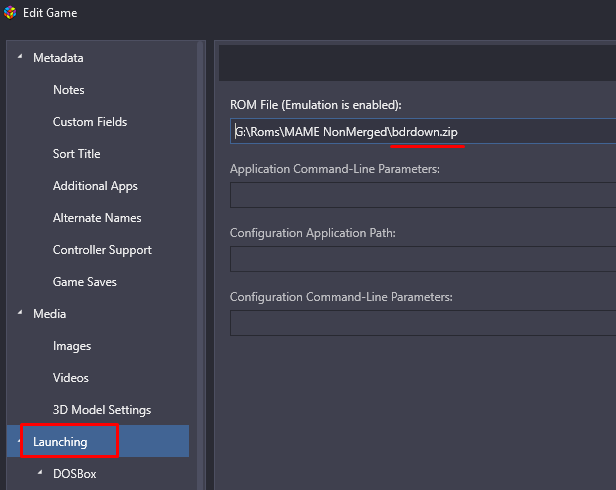The image size is (616, 490).
Task: Click the Configuration Application Path field
Action: [x=423, y=259]
